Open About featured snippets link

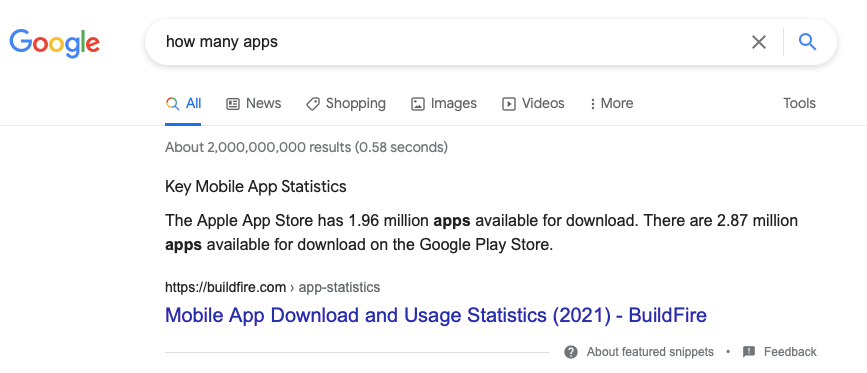(650, 352)
